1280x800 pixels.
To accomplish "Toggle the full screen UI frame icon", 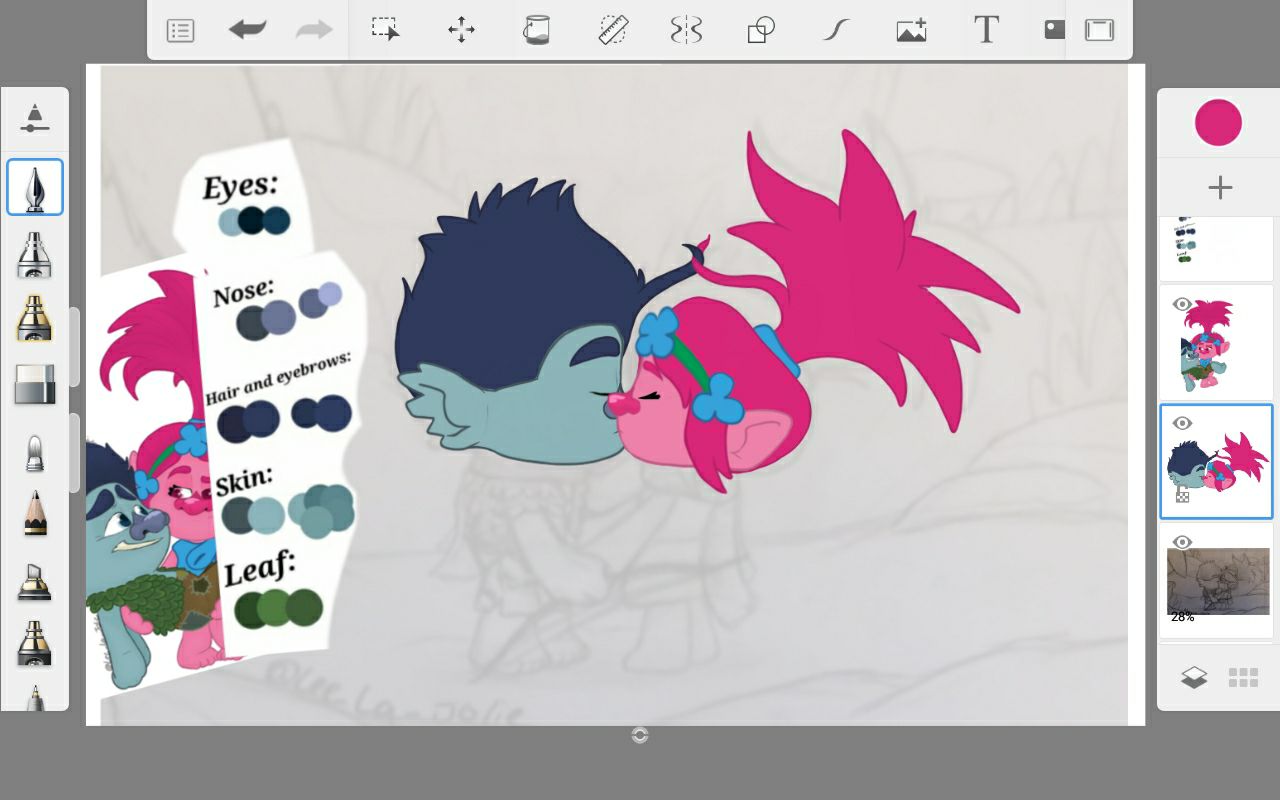I will [1099, 30].
